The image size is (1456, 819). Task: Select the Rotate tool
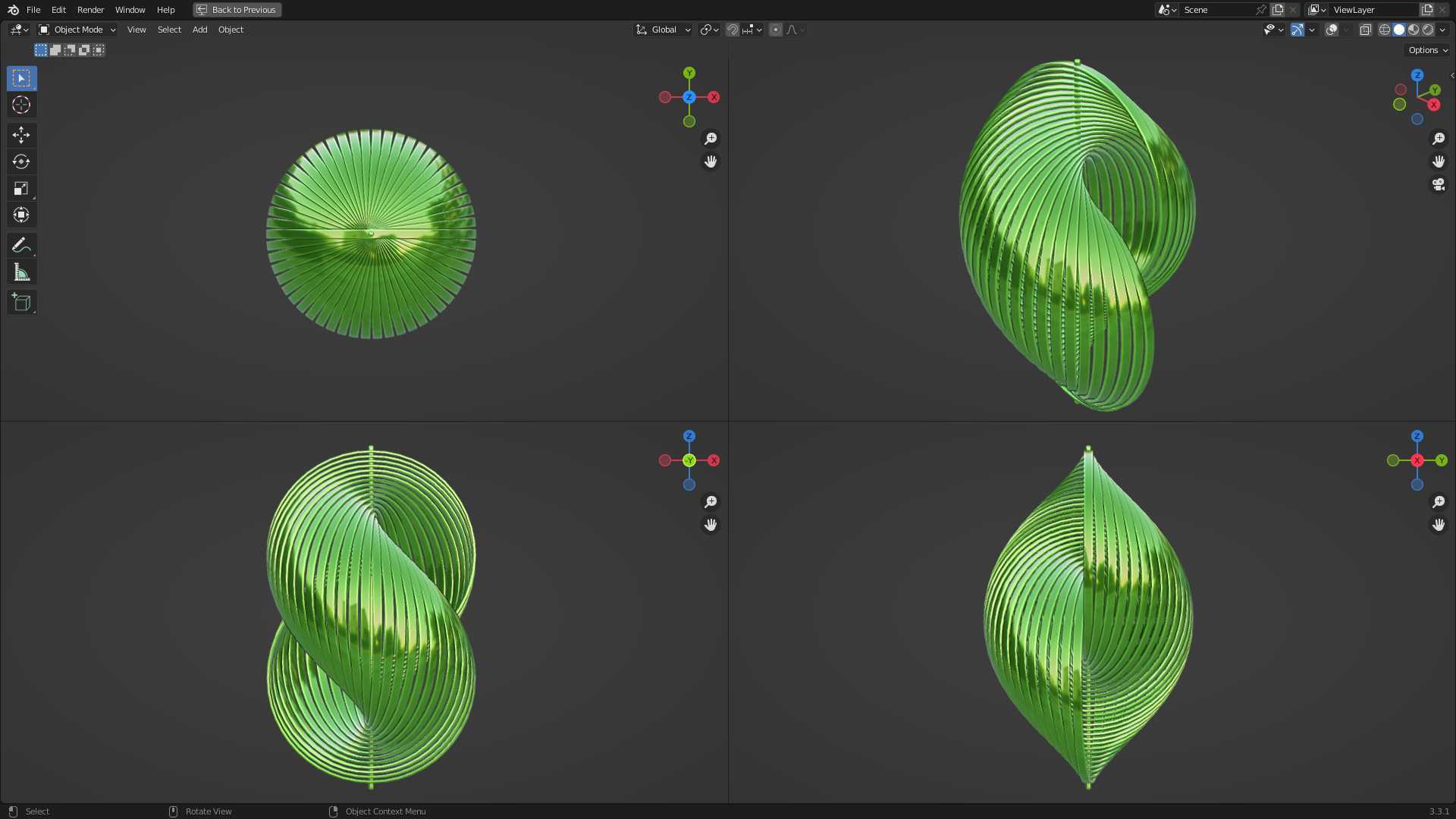[x=21, y=162]
